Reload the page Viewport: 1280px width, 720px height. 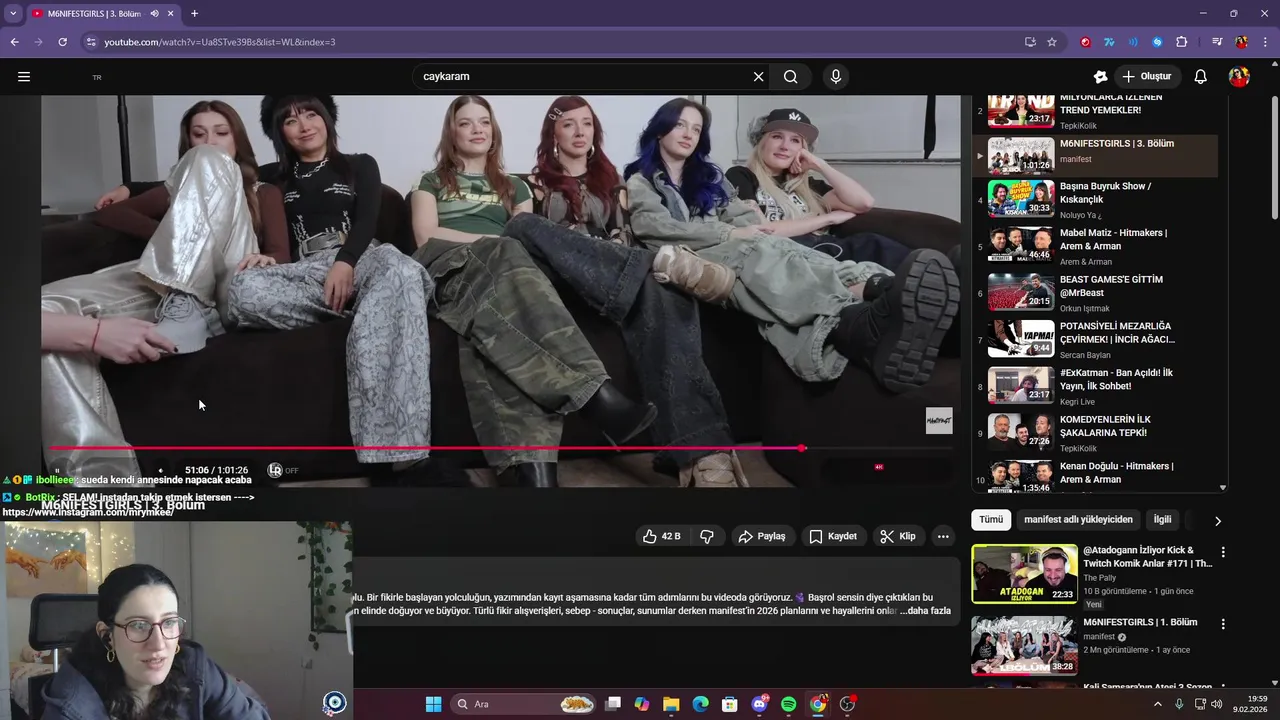click(62, 42)
